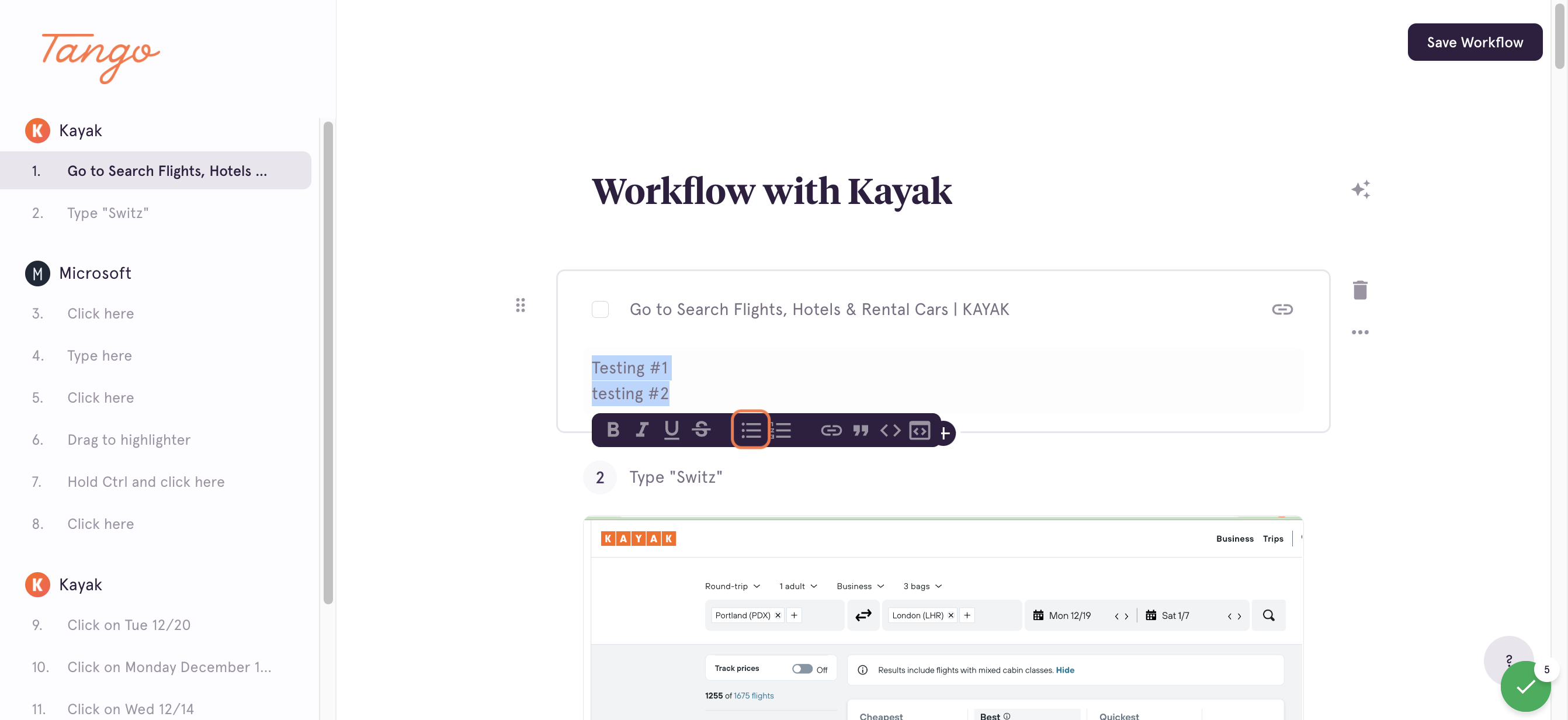The height and width of the screenshot is (720, 1568).
Task: Insert link from formatting toolbar
Action: (x=831, y=431)
